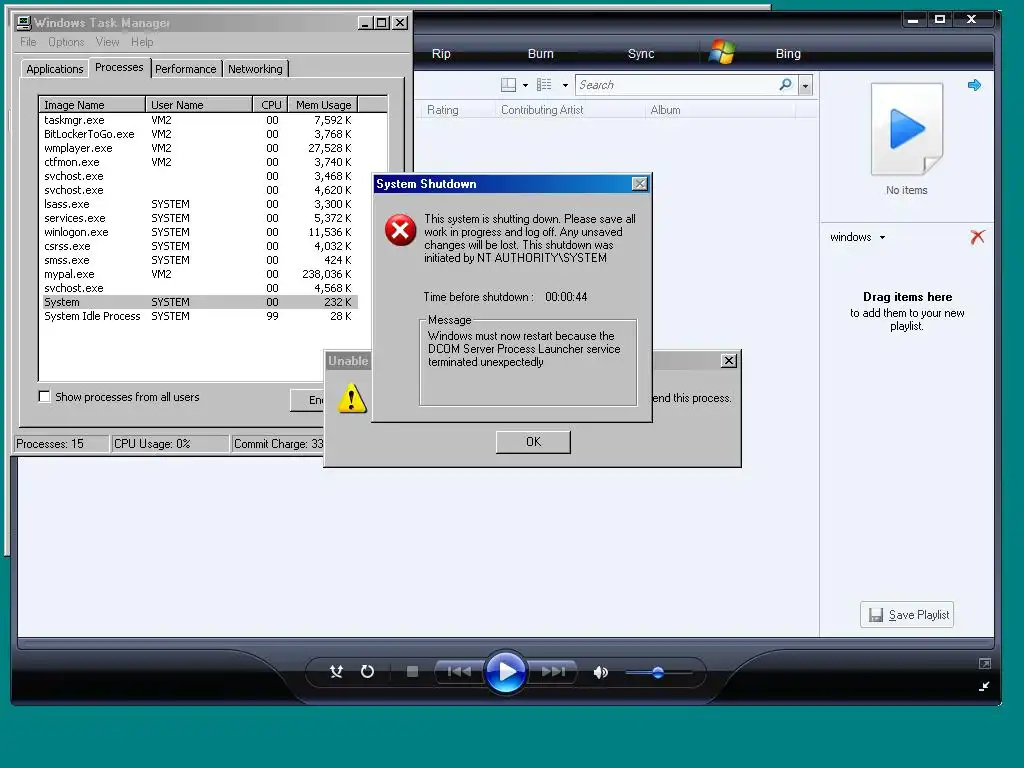
Task: Select the System Idle Process row
Action: tap(199, 316)
